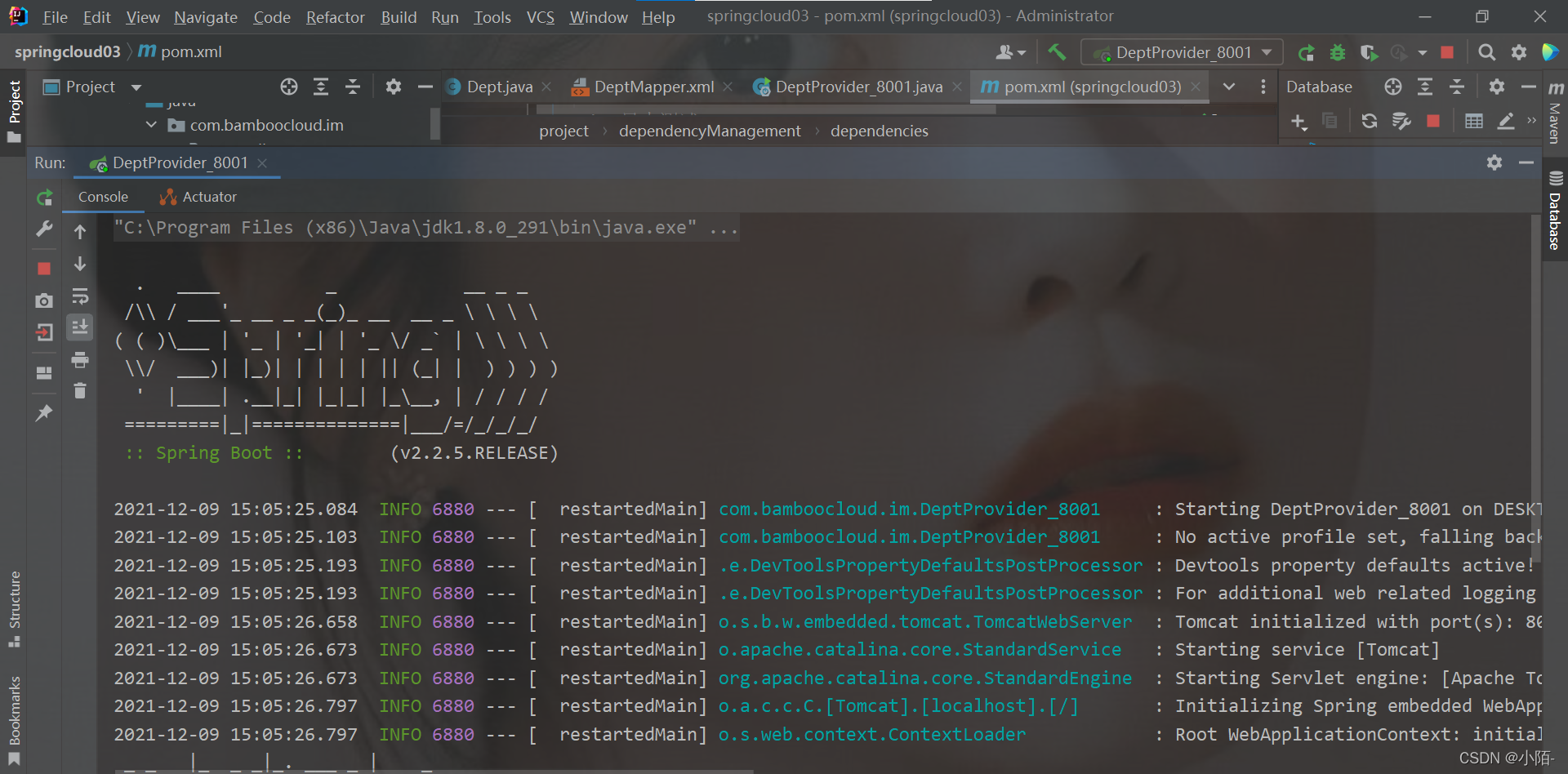Refresh database connections in the Database panel

pyautogui.click(x=1370, y=121)
